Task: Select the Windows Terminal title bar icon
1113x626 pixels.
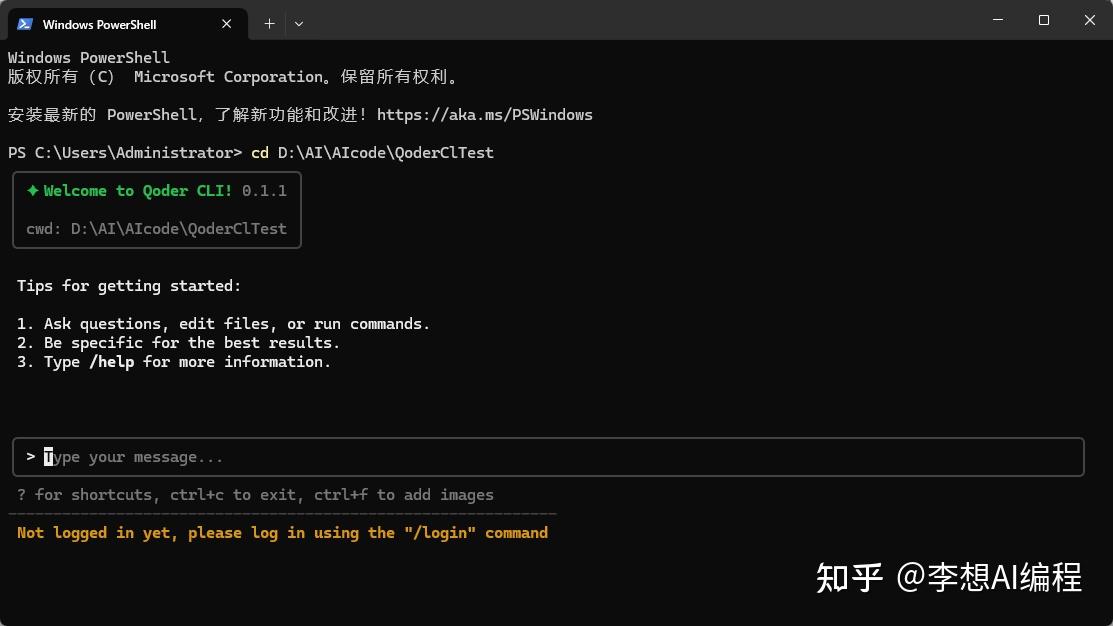Action: point(23,23)
